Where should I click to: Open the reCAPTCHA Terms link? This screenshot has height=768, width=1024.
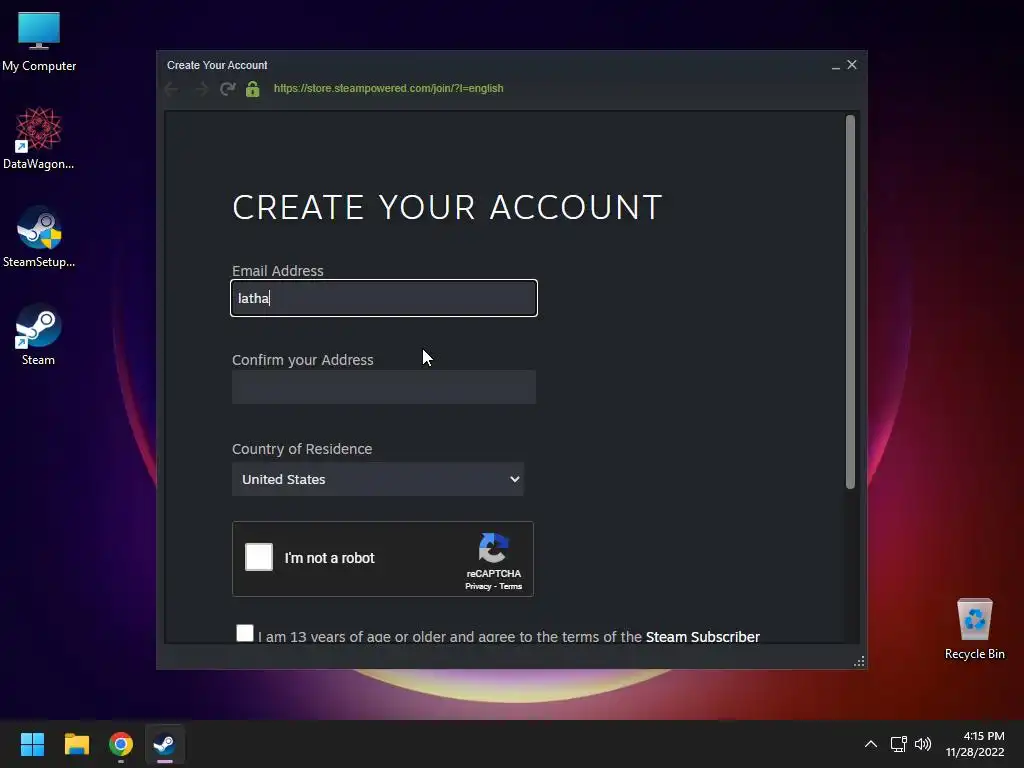click(x=511, y=586)
